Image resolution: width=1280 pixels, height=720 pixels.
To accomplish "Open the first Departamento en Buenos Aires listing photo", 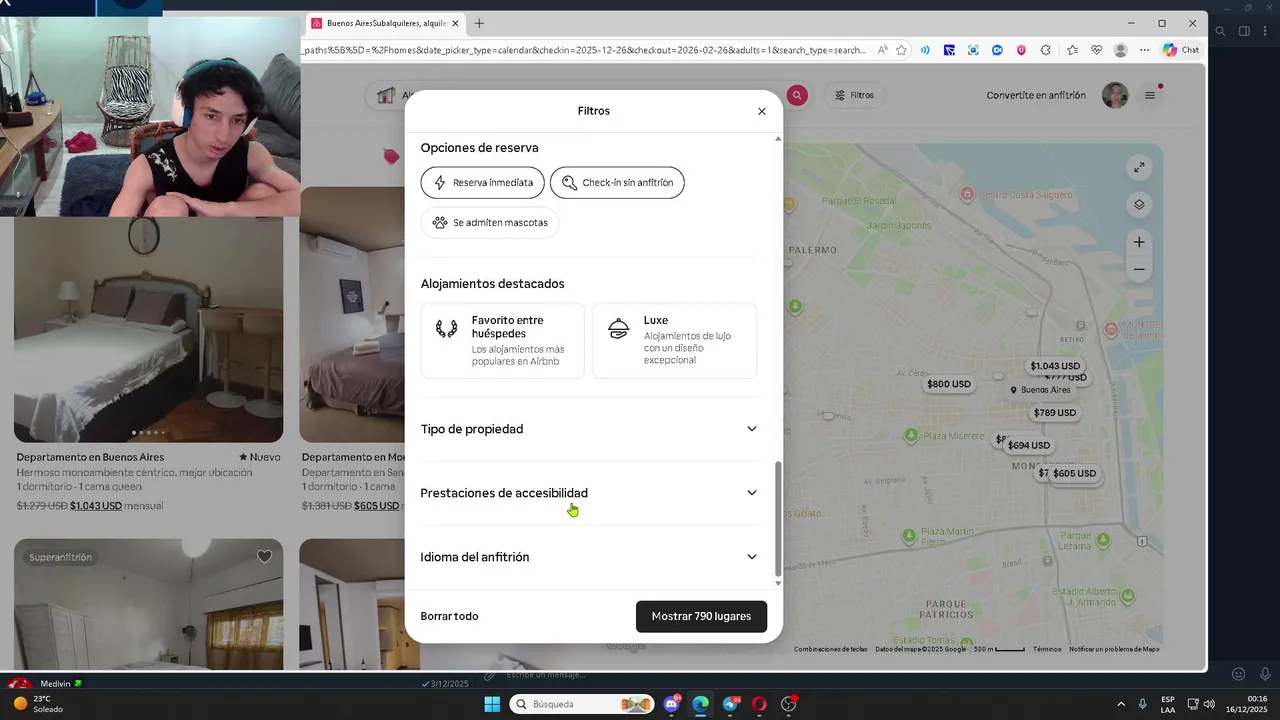I will 148,329.
